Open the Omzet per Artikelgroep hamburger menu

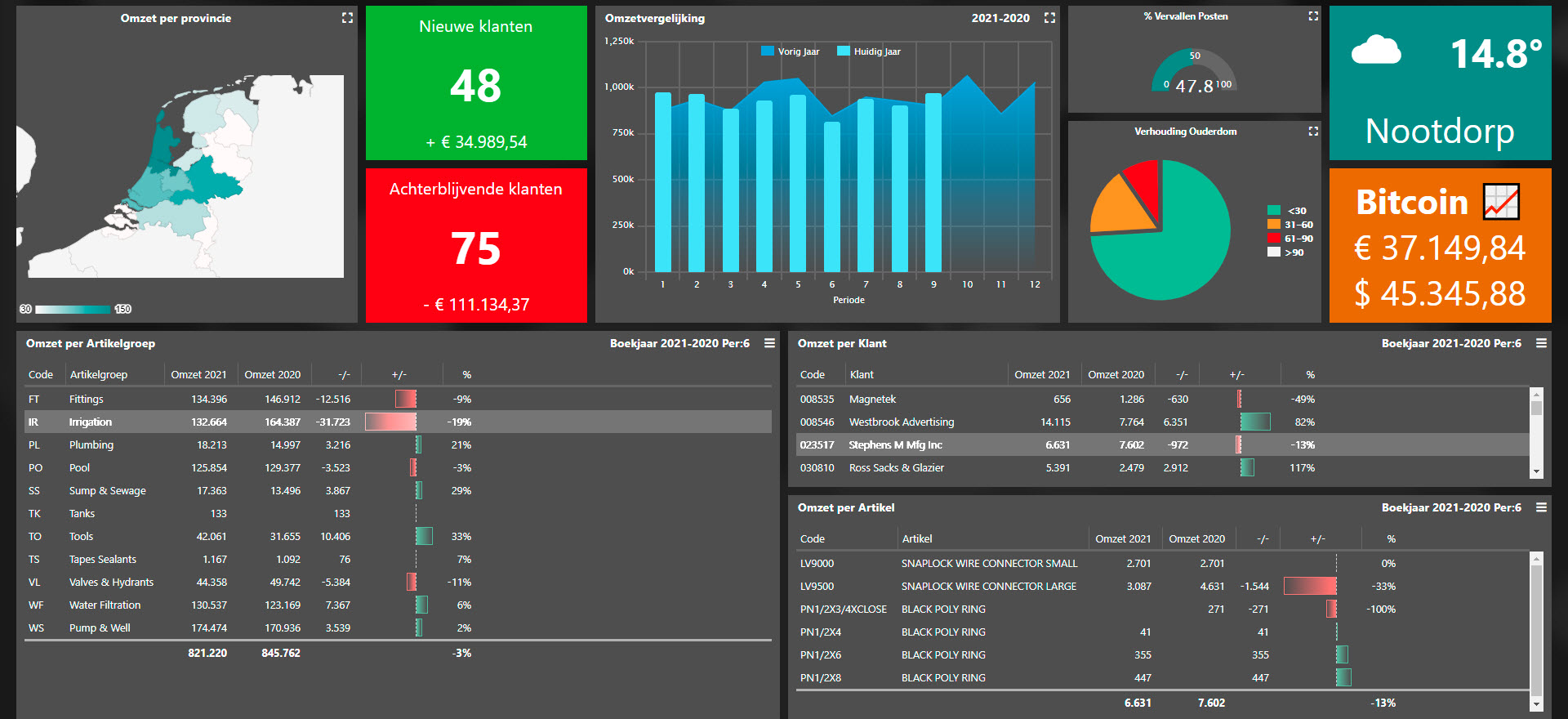pos(769,343)
